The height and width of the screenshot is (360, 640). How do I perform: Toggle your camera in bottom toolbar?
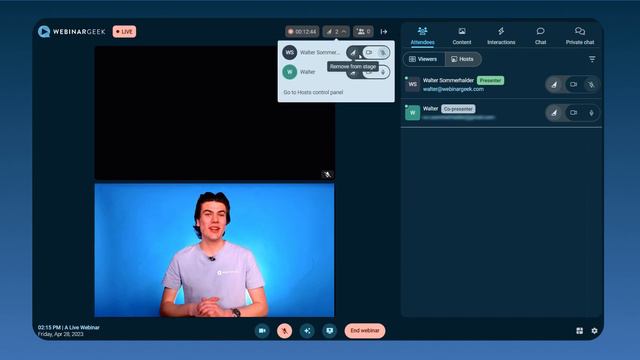point(262,331)
